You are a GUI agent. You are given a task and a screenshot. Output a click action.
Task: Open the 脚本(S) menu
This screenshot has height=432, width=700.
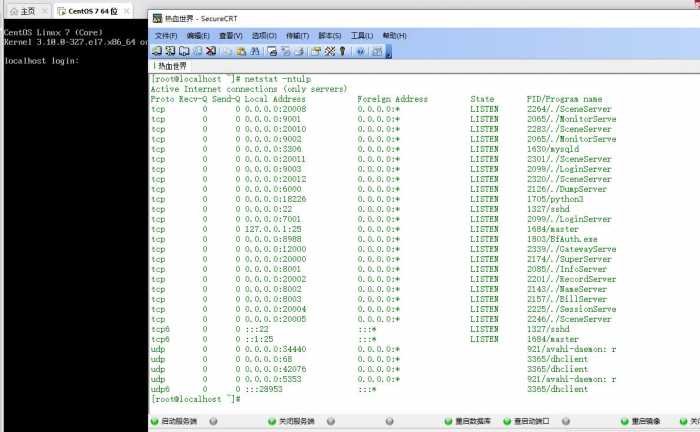(331, 35)
